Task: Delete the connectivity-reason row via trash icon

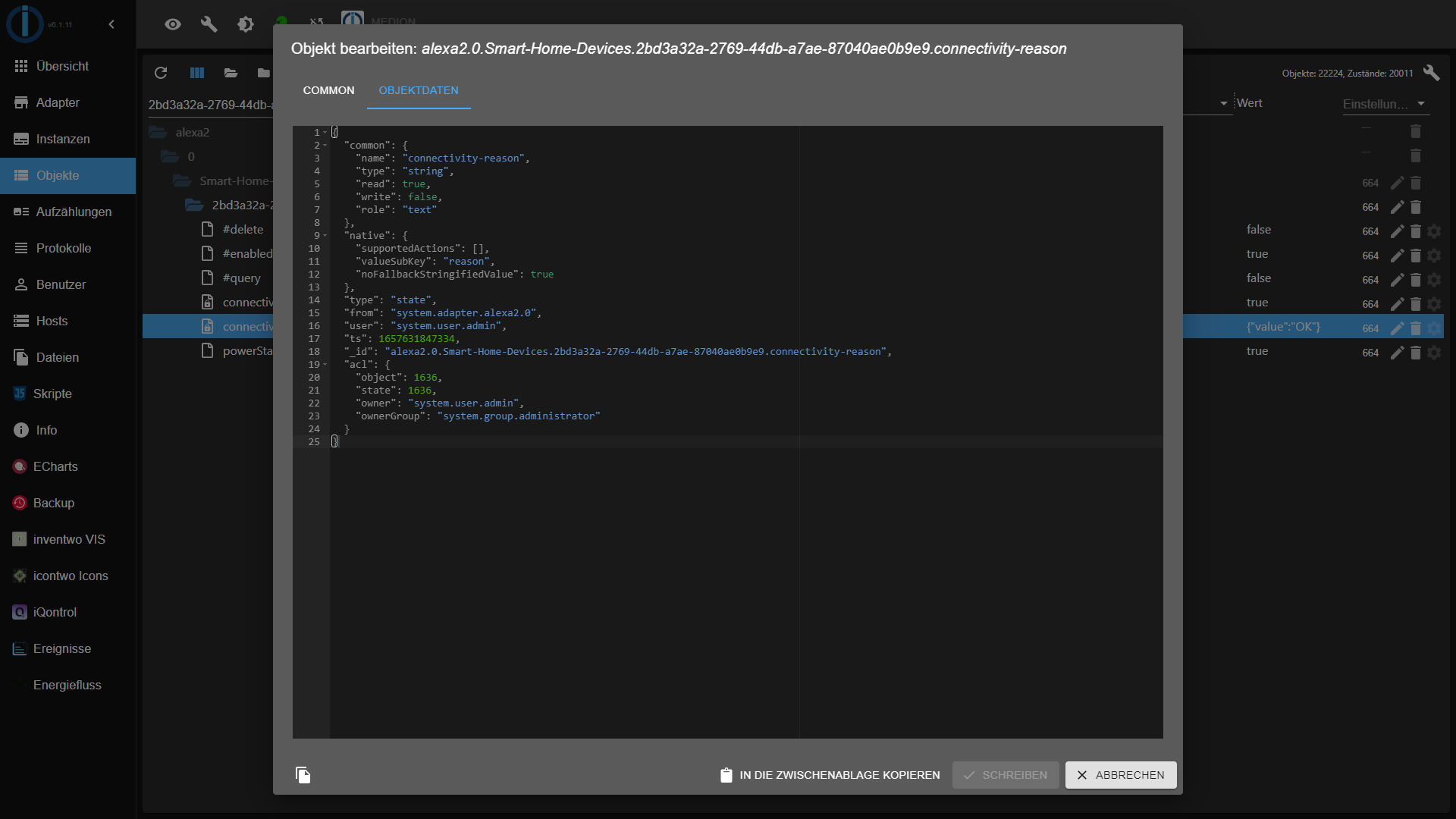Action: [1415, 328]
